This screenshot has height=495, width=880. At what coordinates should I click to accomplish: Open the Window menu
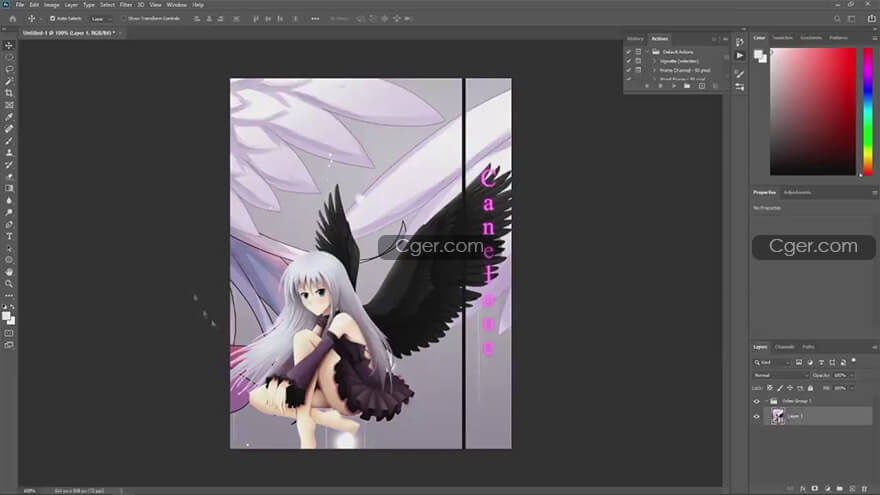tap(177, 4)
